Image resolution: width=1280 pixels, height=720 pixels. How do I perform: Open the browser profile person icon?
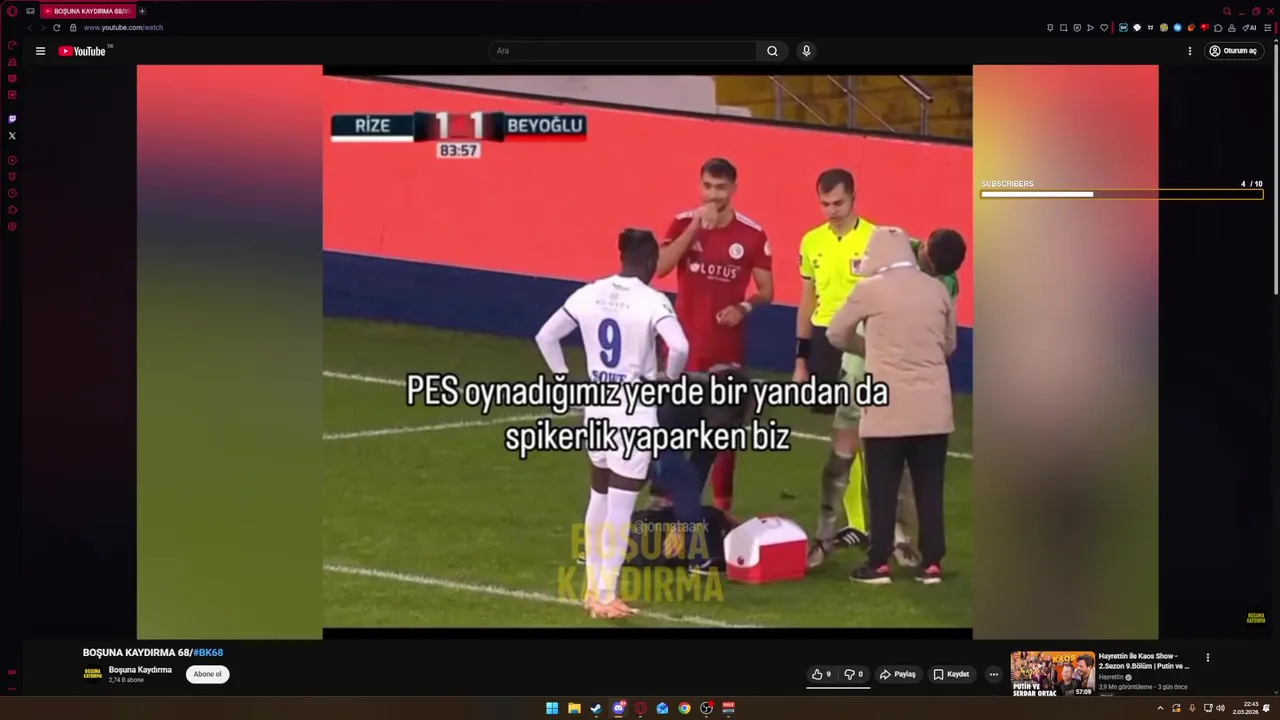[1232, 28]
